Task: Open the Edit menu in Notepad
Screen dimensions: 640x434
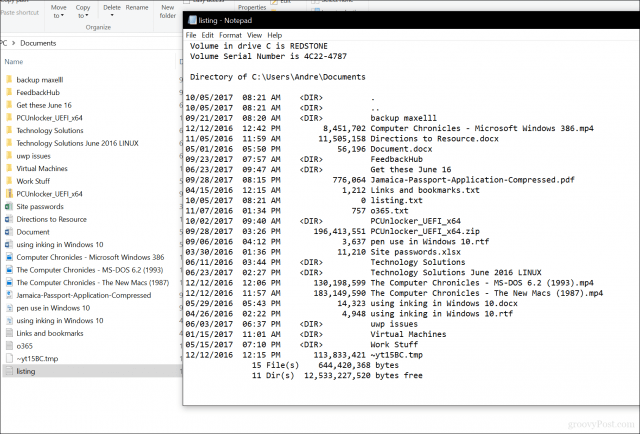Action: pyautogui.click(x=207, y=35)
